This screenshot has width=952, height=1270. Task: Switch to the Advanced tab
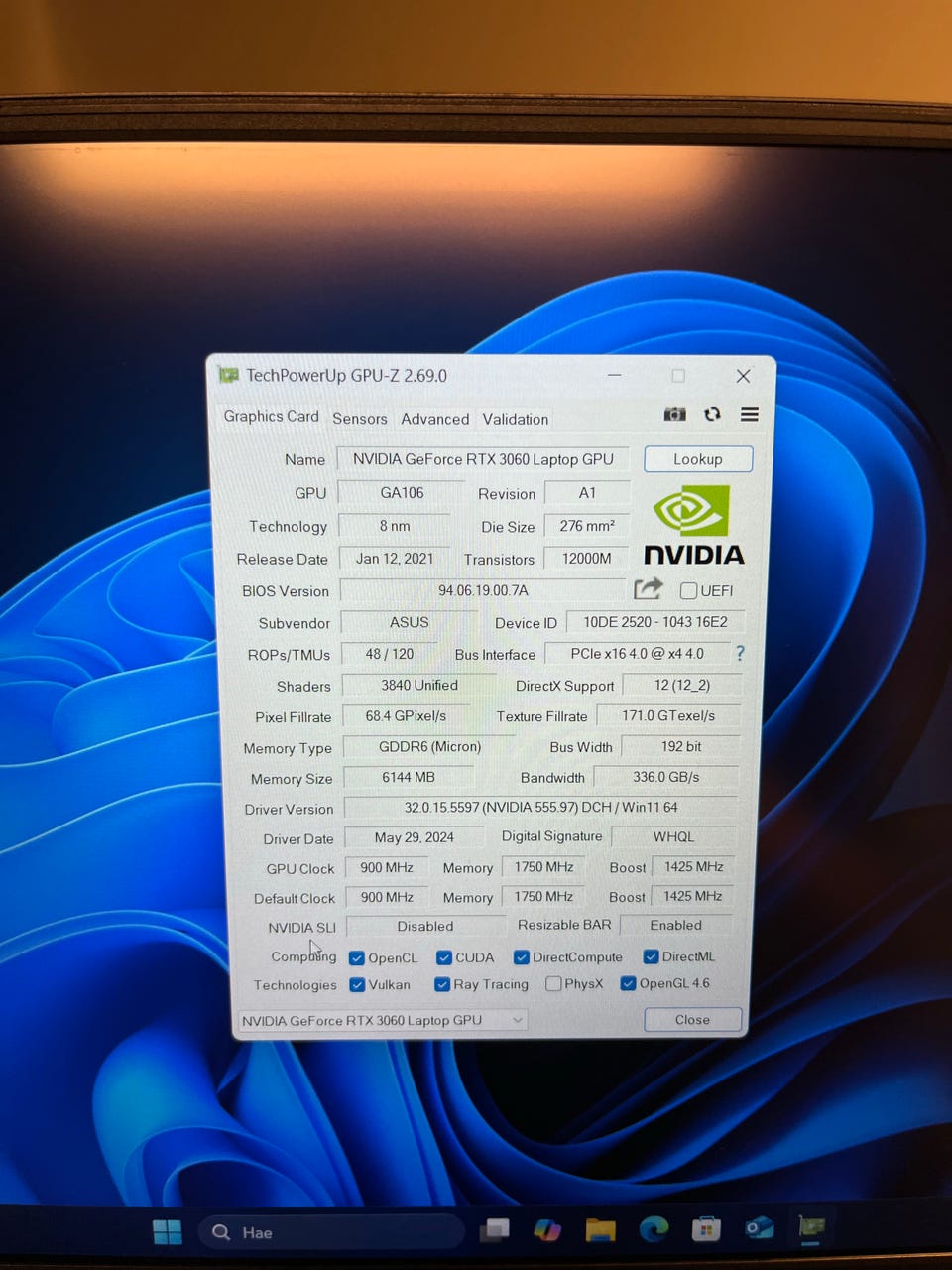[x=434, y=419]
